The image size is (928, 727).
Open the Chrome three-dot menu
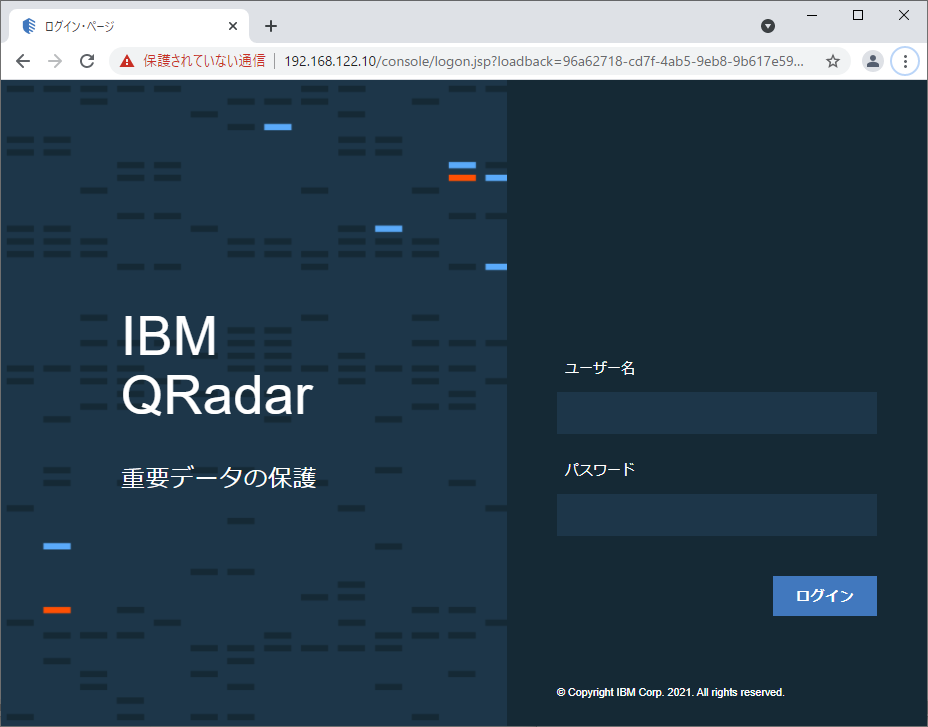pos(905,61)
